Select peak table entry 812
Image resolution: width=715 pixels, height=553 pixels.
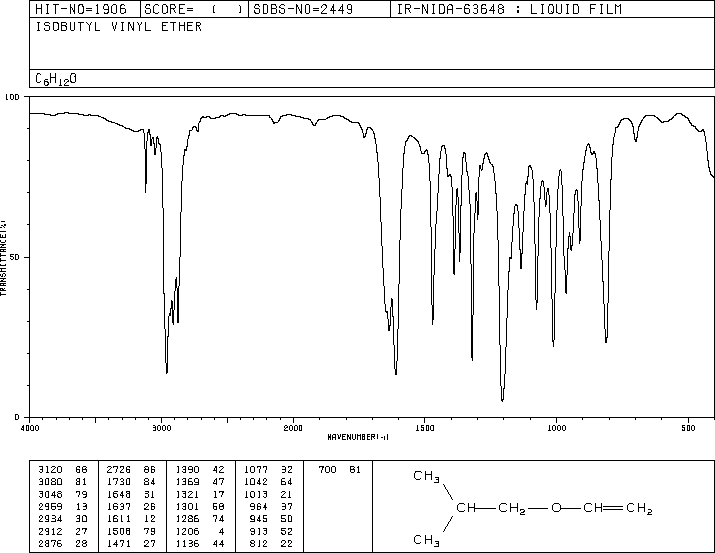click(x=259, y=544)
